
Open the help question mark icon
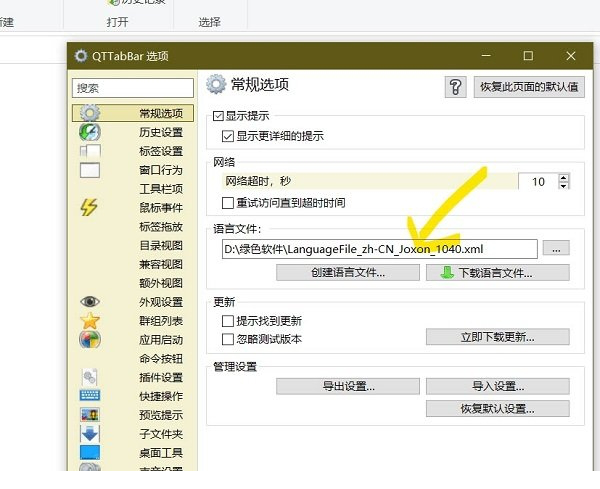[x=455, y=87]
